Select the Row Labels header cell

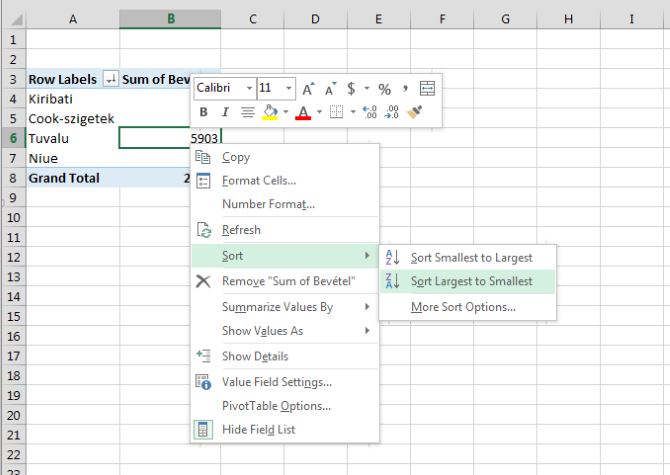click(73, 79)
